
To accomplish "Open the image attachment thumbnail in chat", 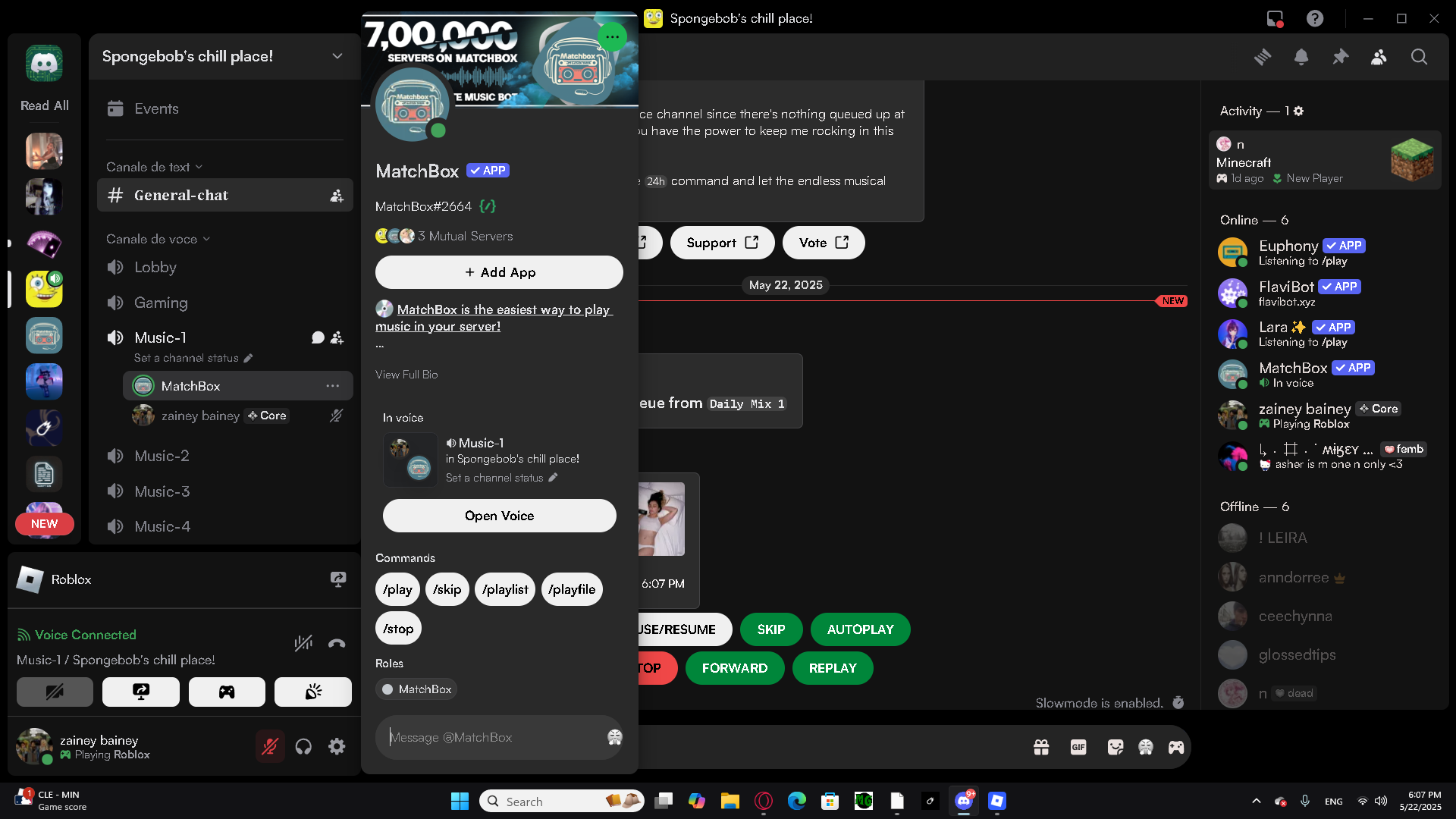I will coord(661,519).
